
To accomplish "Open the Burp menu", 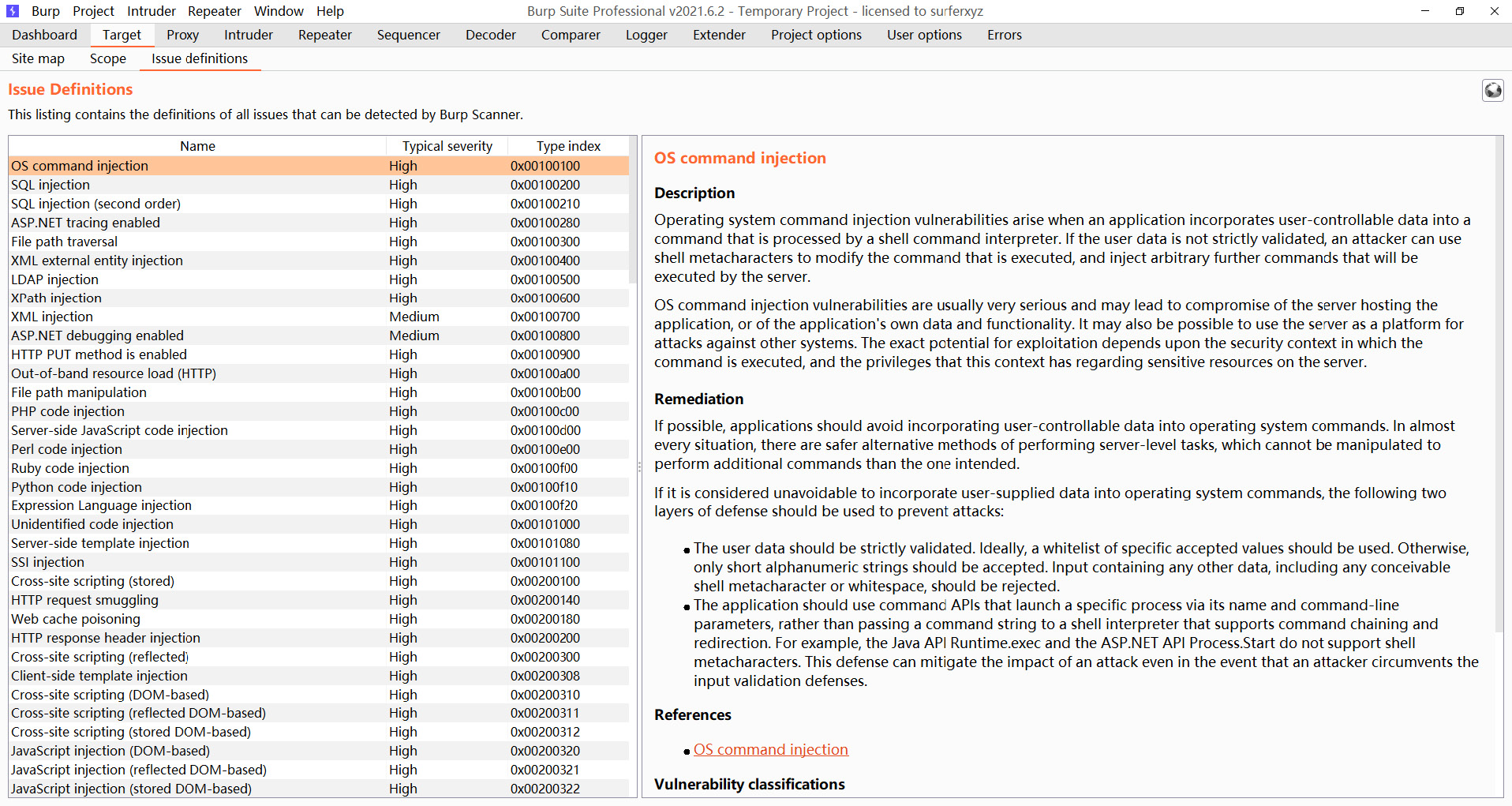I will point(46,11).
